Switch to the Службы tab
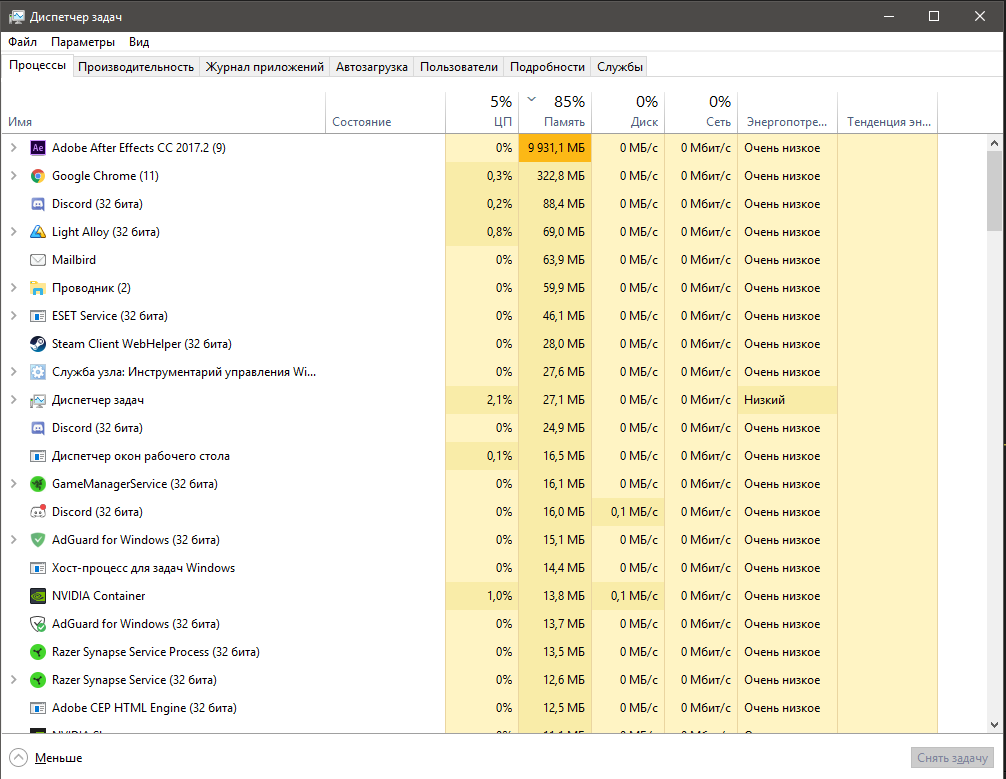The image size is (1006, 779). pyautogui.click(x=620, y=67)
